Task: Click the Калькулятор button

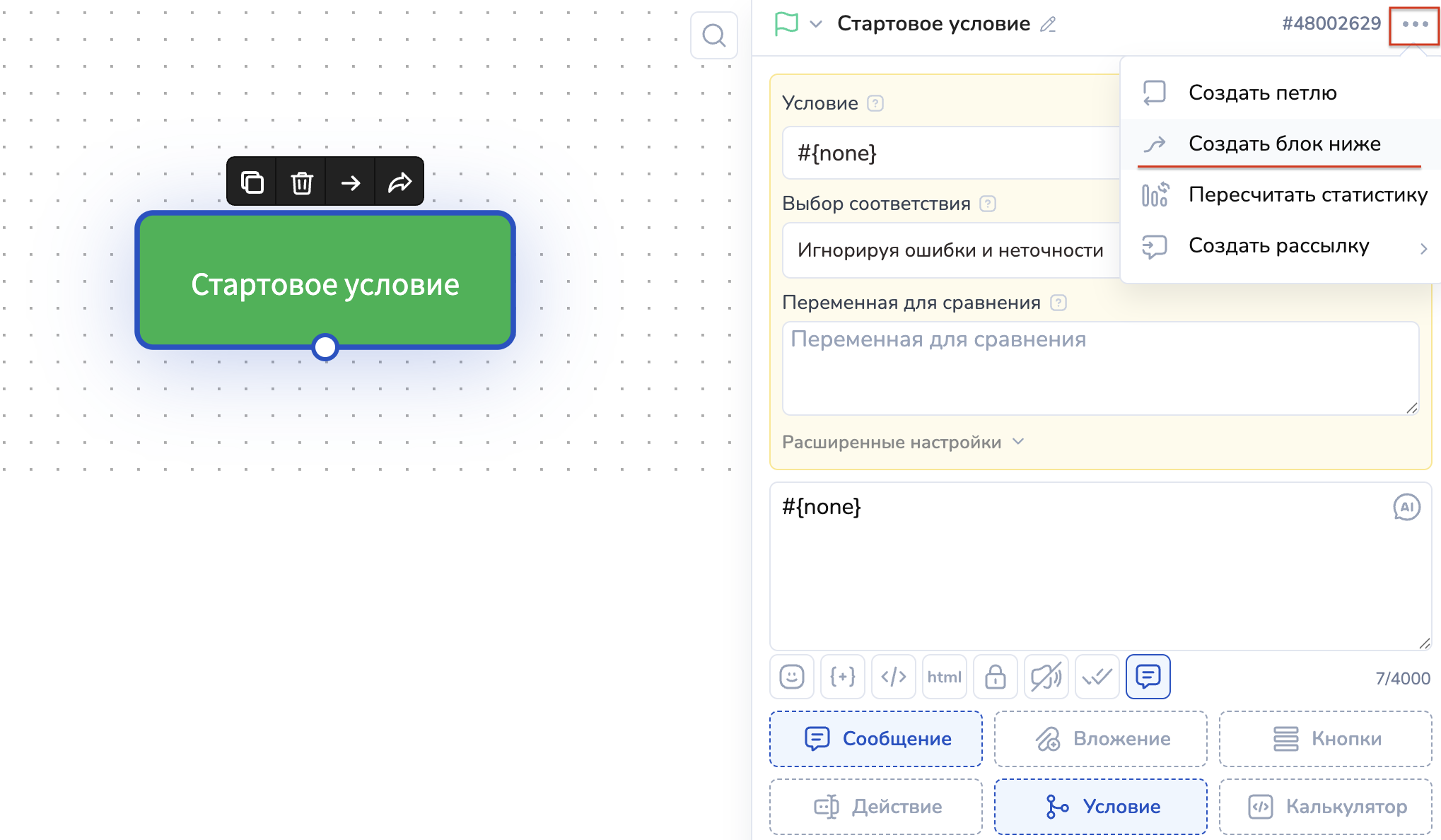Action: 1325,807
